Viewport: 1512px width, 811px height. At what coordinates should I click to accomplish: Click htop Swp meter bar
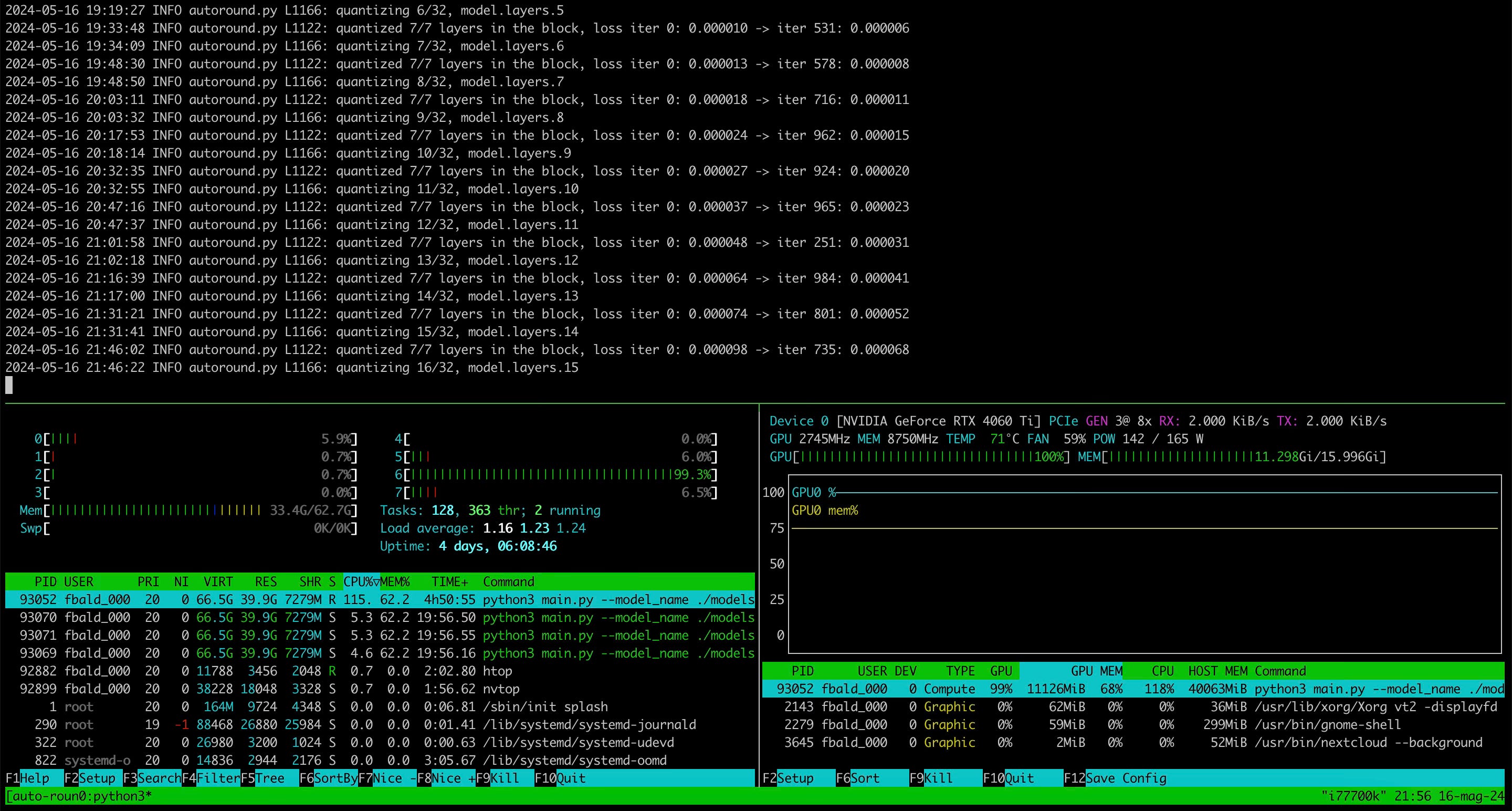tap(188, 528)
